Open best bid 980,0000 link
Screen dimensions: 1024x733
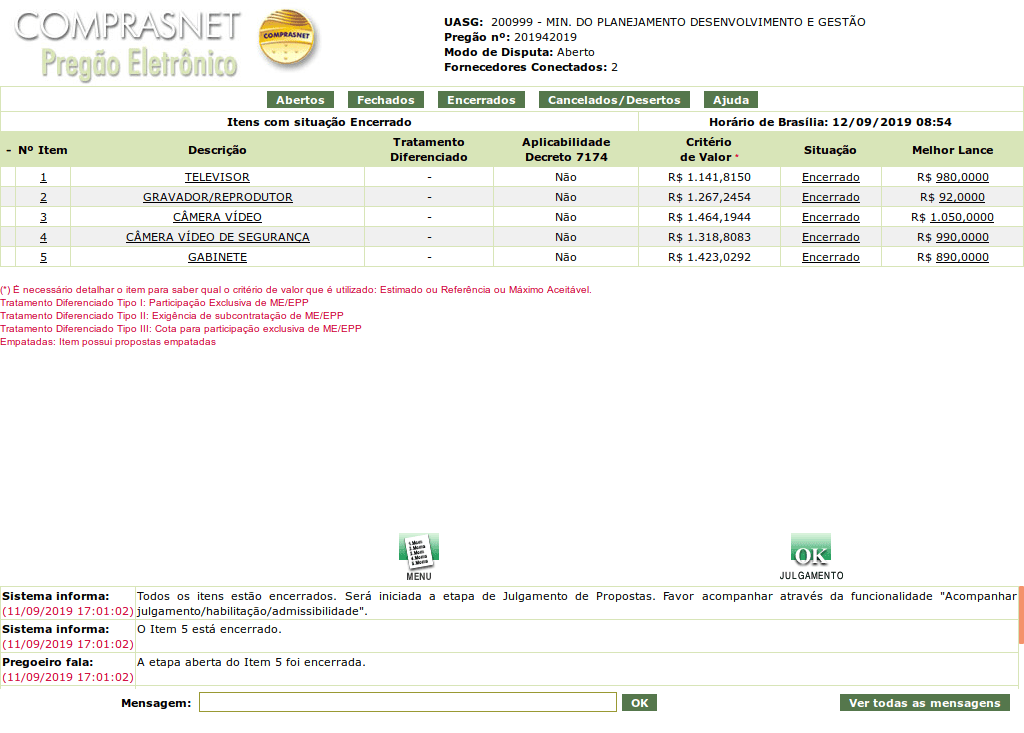click(962, 177)
